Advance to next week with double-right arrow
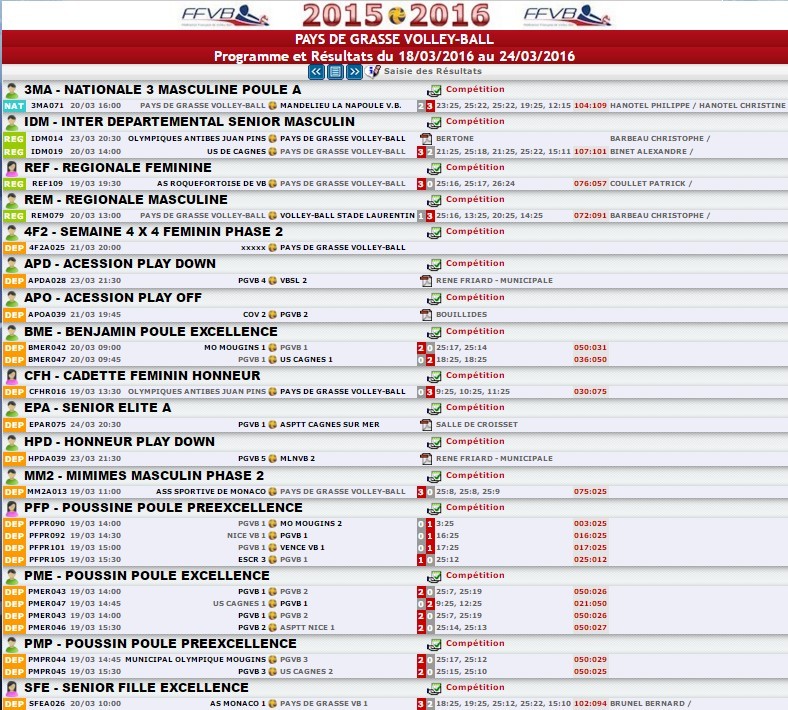The height and width of the screenshot is (710, 788). (x=354, y=72)
